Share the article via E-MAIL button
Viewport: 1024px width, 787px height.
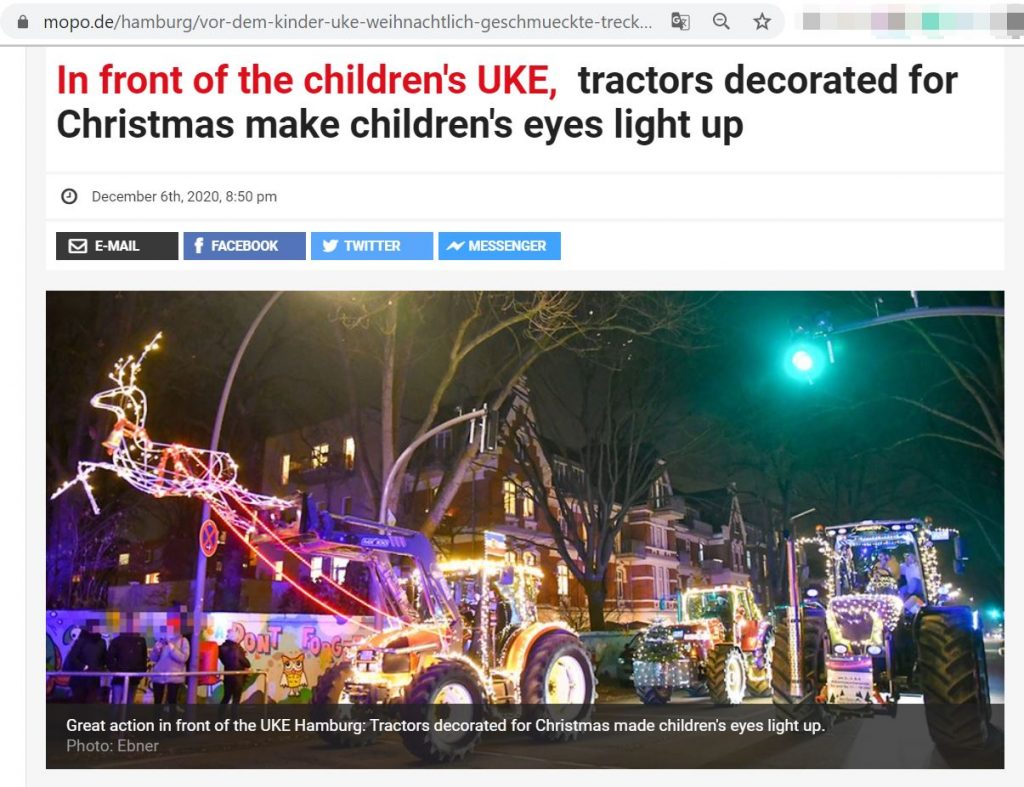[117, 246]
